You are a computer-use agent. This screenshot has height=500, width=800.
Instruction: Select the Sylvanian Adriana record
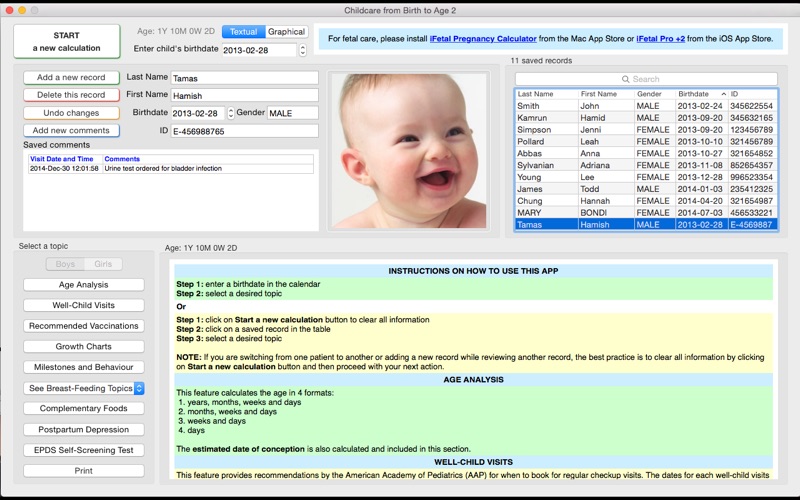pos(646,165)
